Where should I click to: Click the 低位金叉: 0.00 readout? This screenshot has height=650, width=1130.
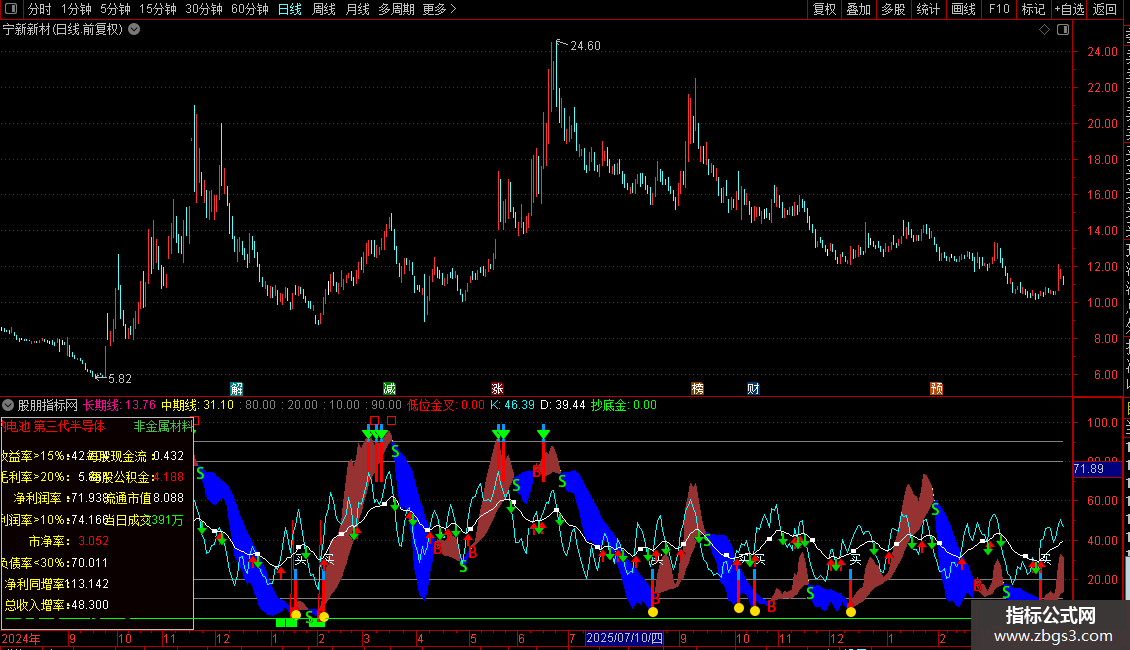pos(445,405)
